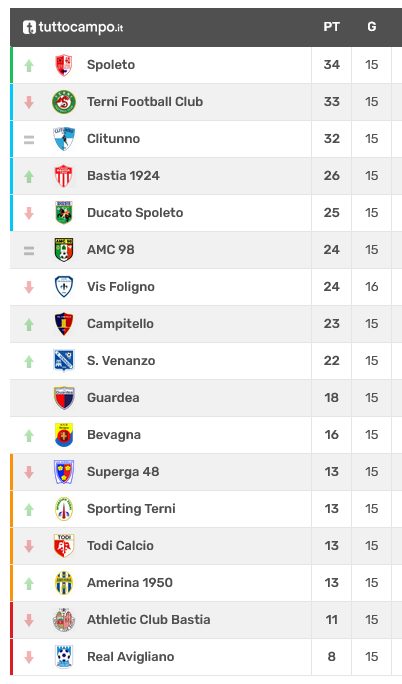Click the Clitunno team crest
Viewport: 402px width, 684px height.
64,139
